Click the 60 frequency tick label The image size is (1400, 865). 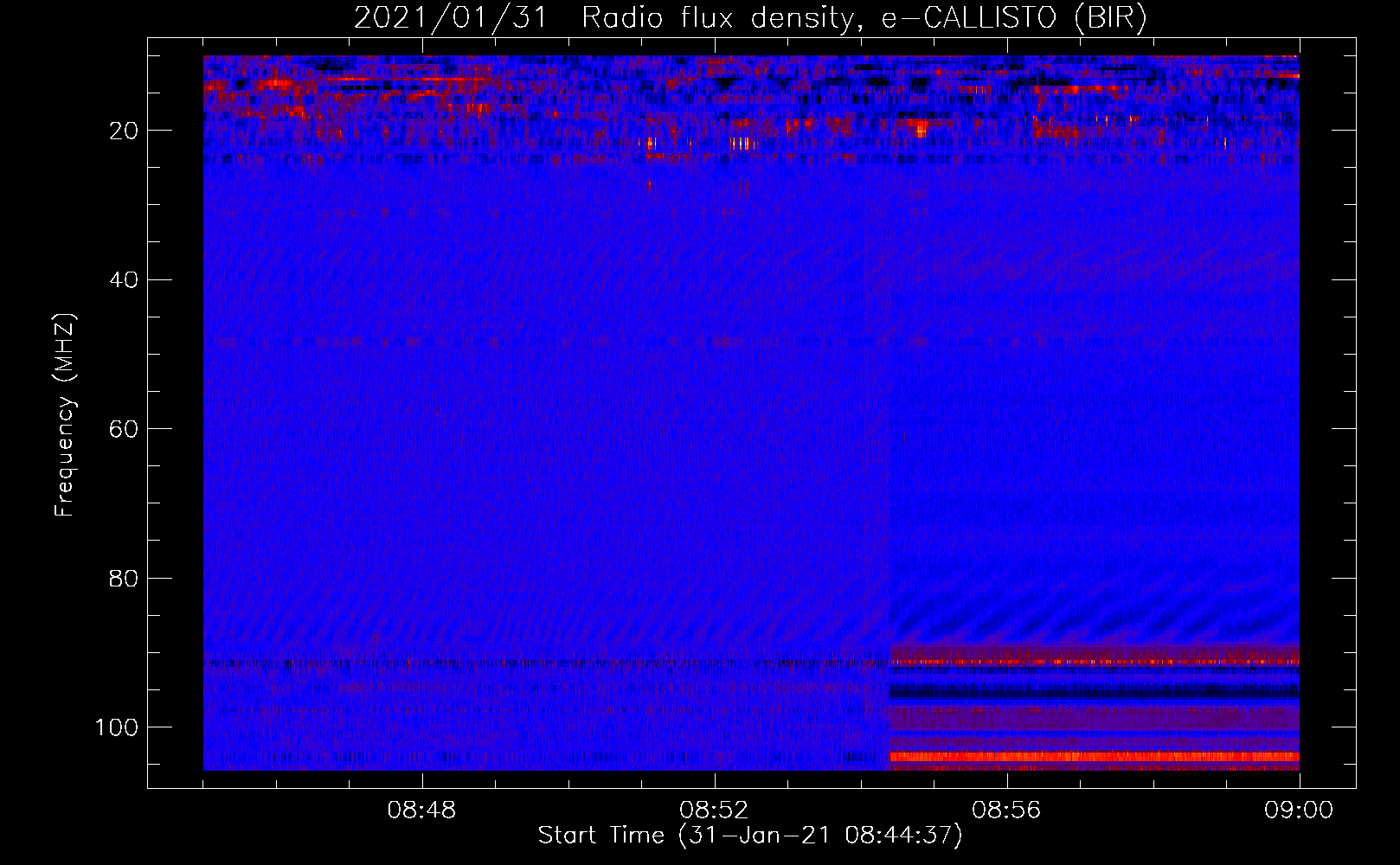(x=125, y=429)
